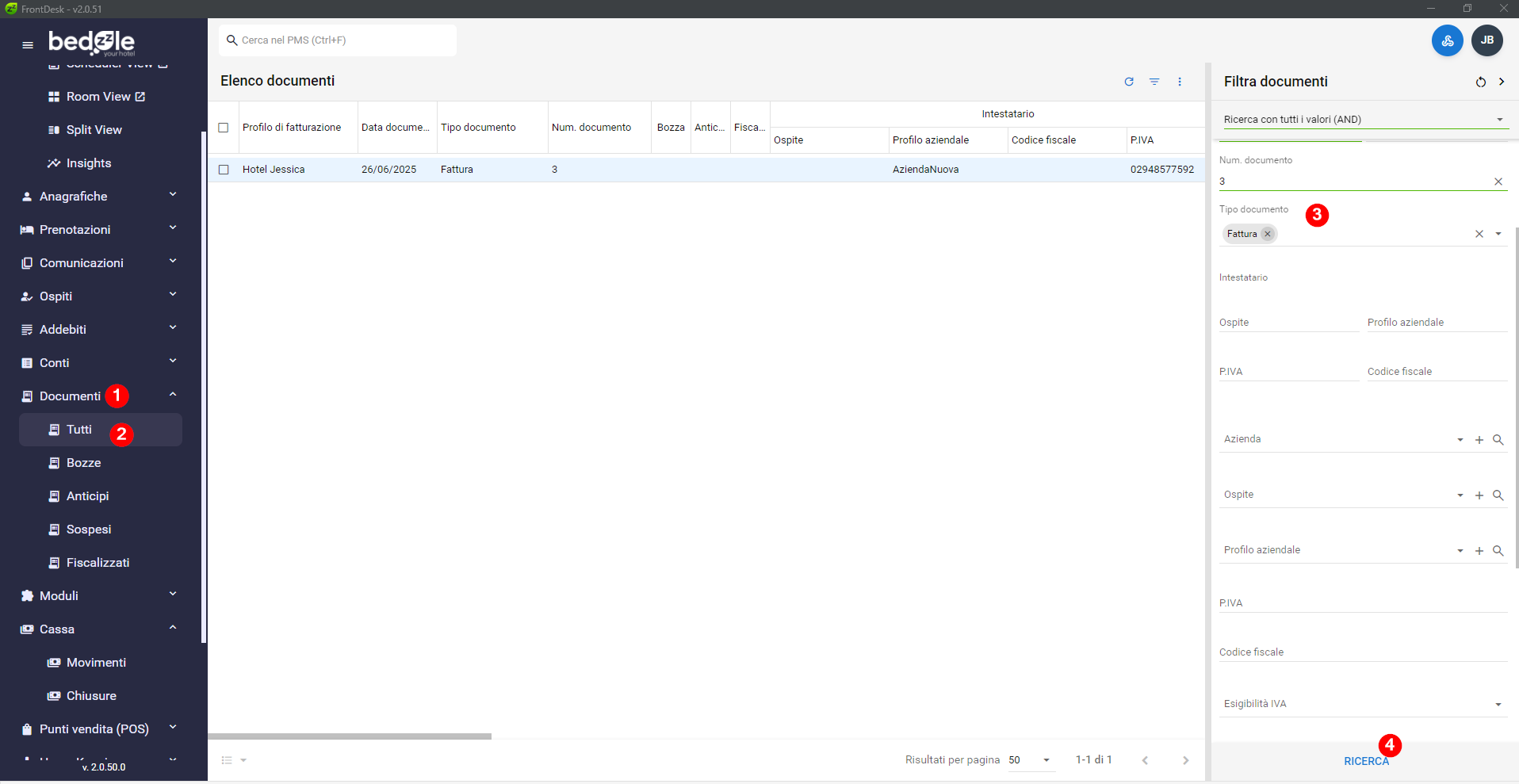Click the hamburger menu icon

28,44
